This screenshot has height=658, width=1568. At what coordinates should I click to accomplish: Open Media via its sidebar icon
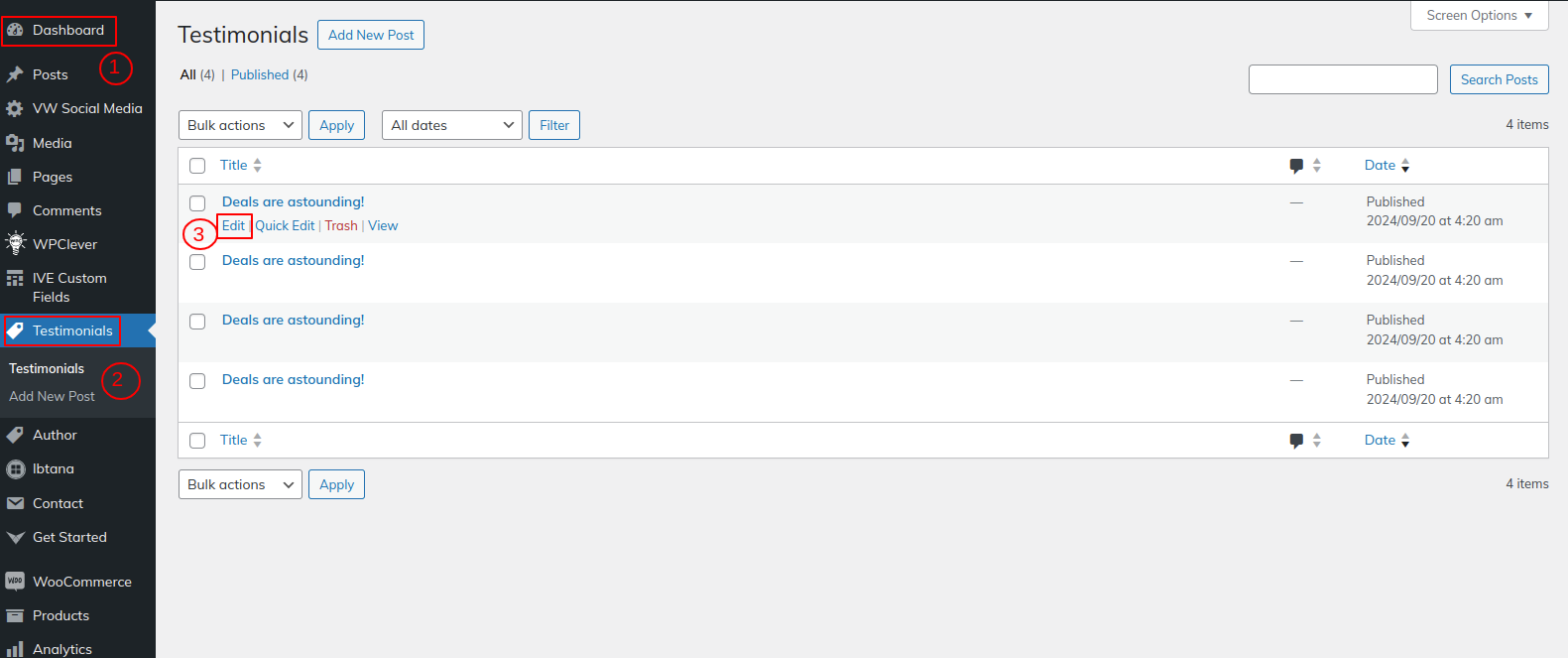click(15, 143)
